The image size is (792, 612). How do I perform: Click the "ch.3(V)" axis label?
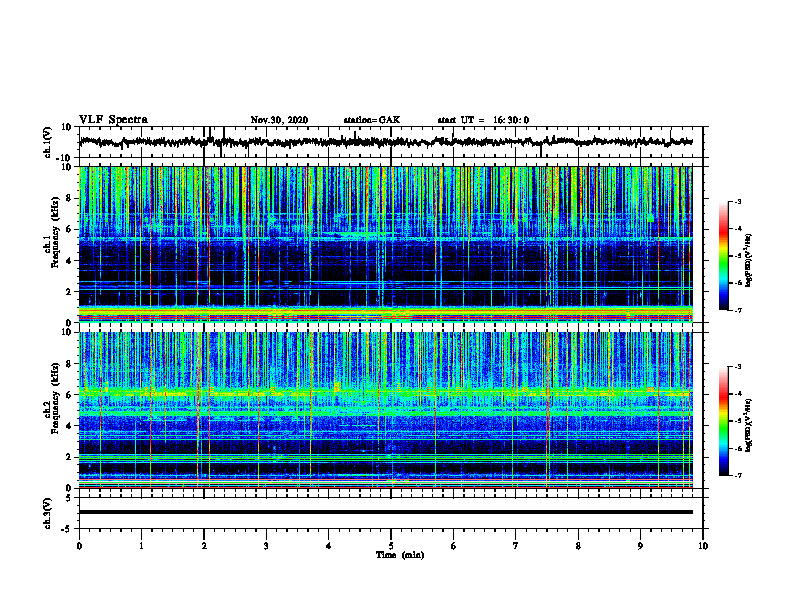48,513
